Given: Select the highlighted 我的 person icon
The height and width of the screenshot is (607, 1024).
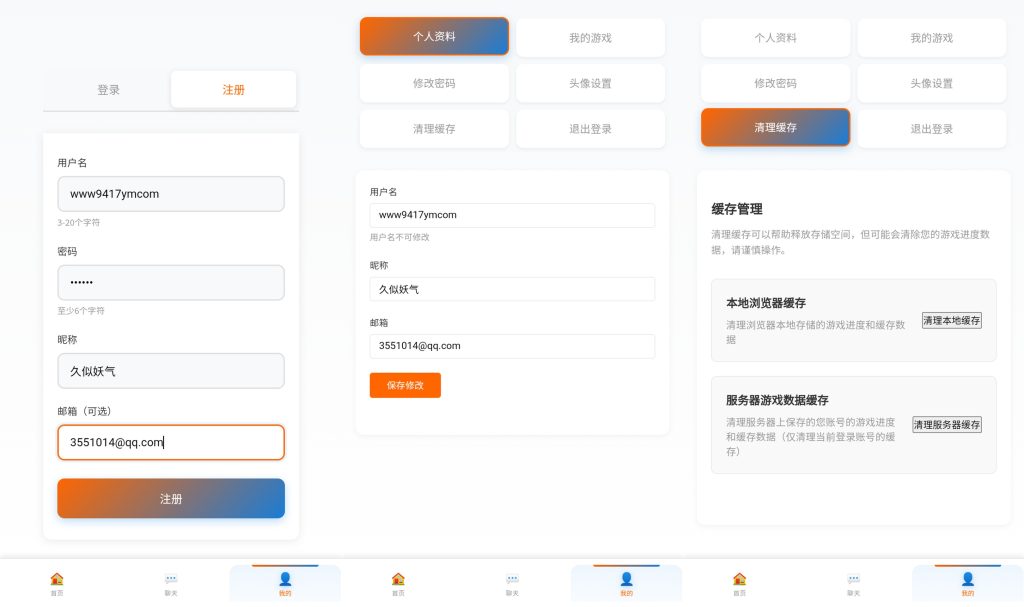Looking at the screenshot, I should click(x=285, y=578).
